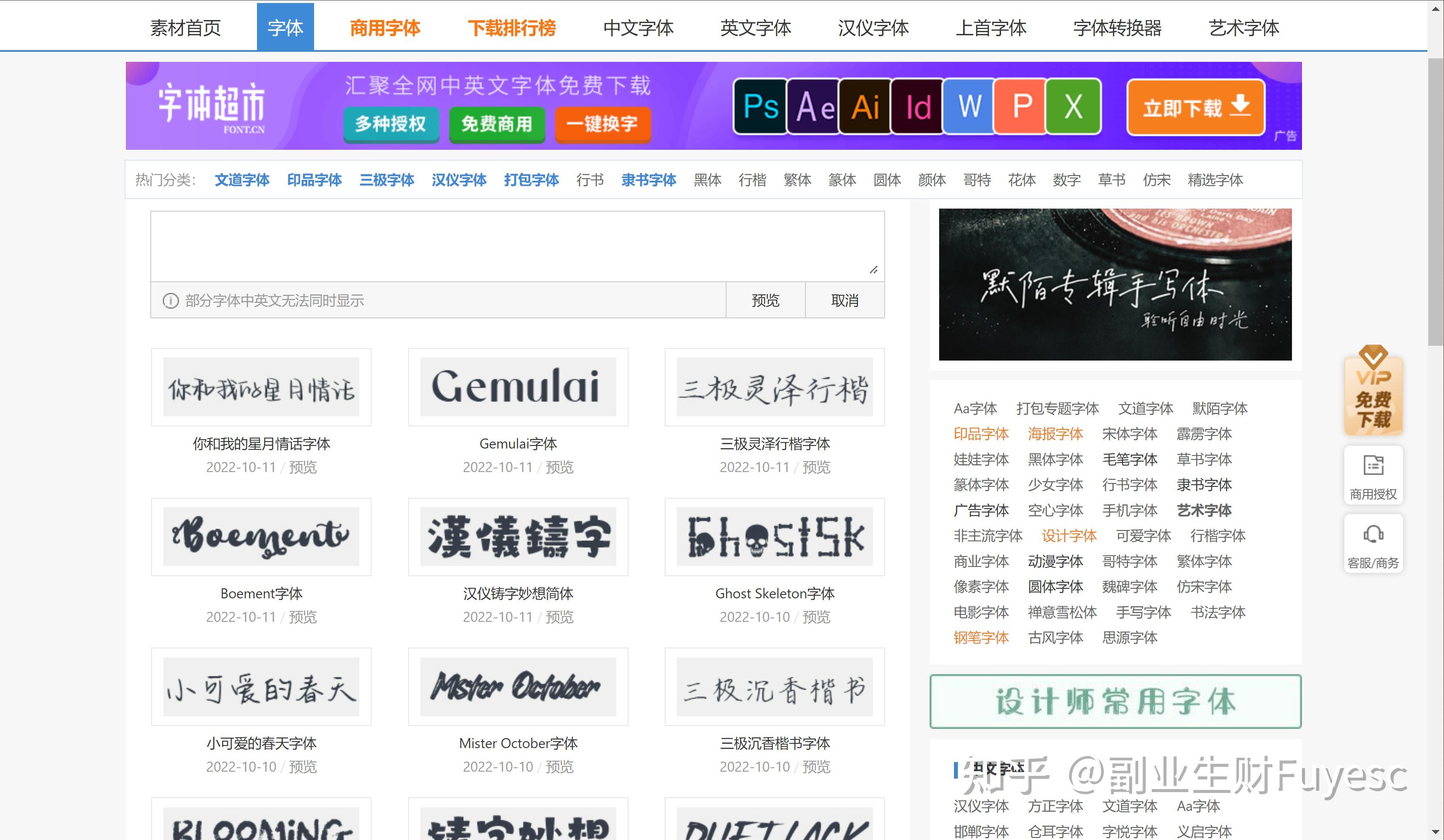Screen dimensions: 1444x840
Task: Open 方正字体 in lower sidebar list
Action: 1055,806
